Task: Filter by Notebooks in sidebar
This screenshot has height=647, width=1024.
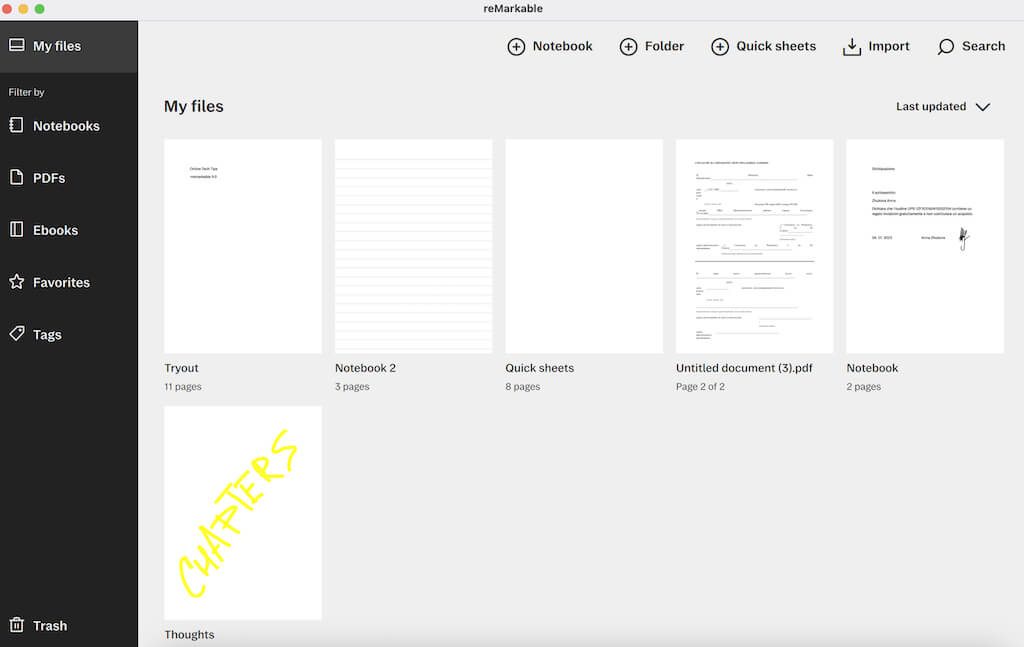Action: tap(66, 126)
